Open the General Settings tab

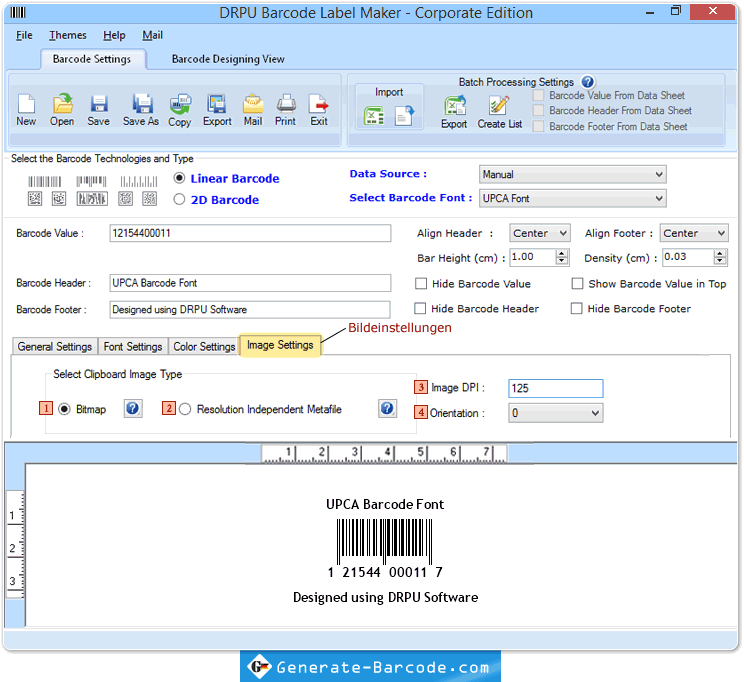55,346
